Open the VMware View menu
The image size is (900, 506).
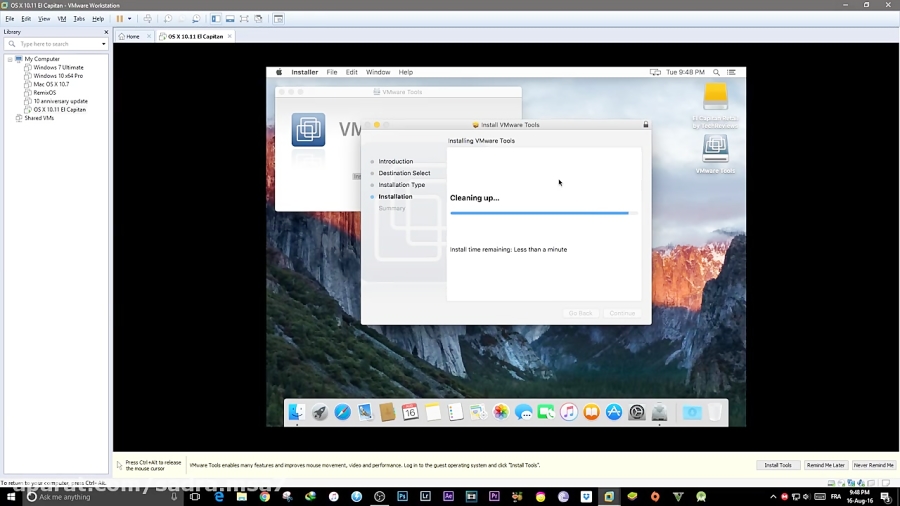click(x=44, y=19)
